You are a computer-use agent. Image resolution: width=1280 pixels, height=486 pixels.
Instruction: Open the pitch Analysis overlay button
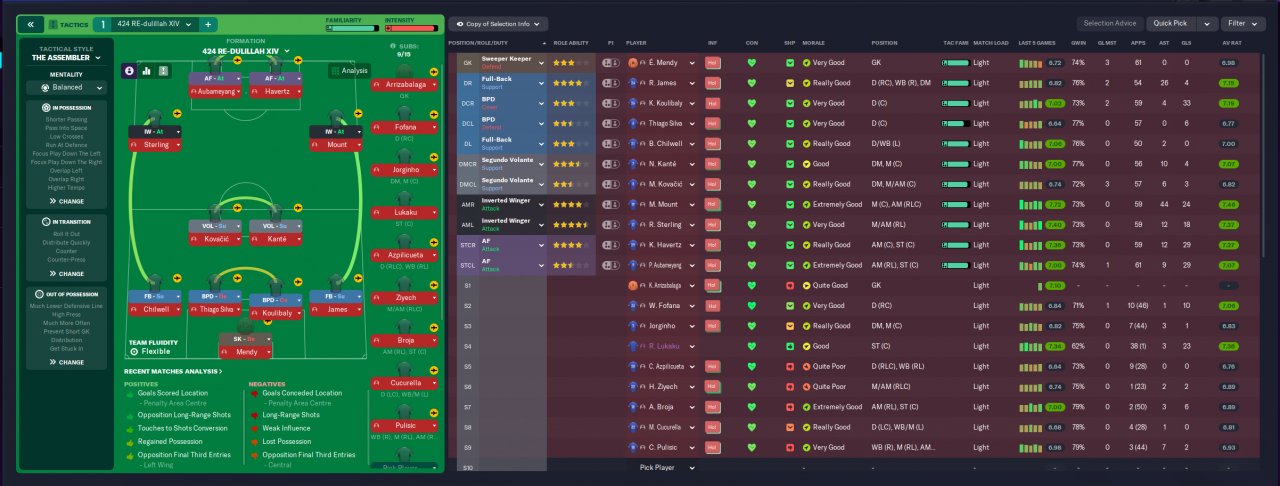coord(349,71)
